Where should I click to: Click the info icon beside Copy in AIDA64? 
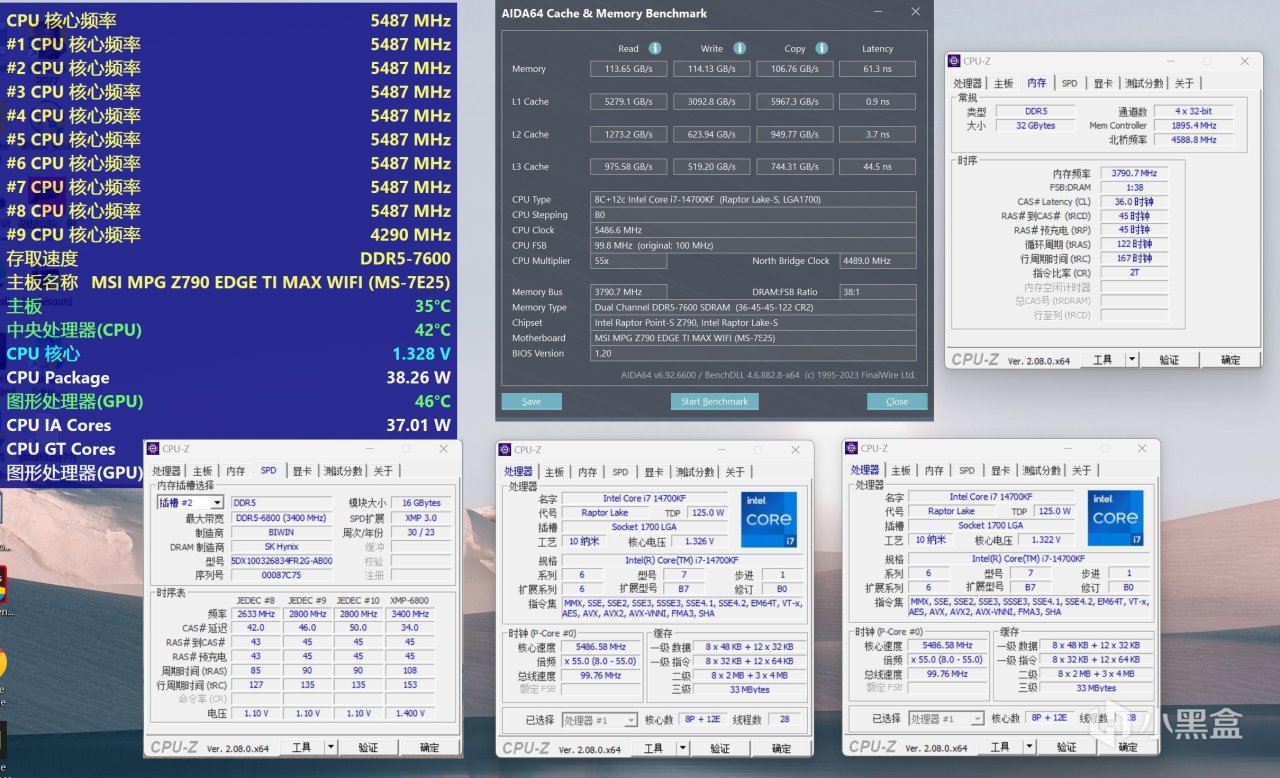[x=821, y=48]
